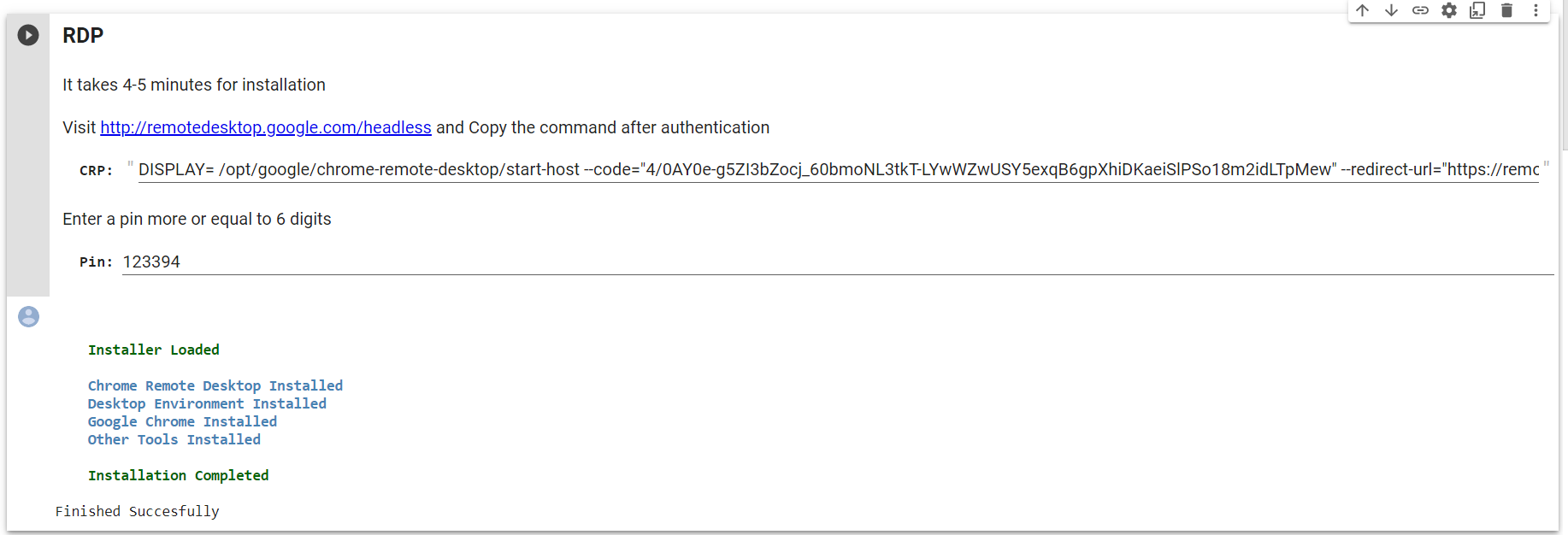The height and width of the screenshot is (535, 1568).
Task: Move the cell down with arrow icon
Action: click(1391, 10)
